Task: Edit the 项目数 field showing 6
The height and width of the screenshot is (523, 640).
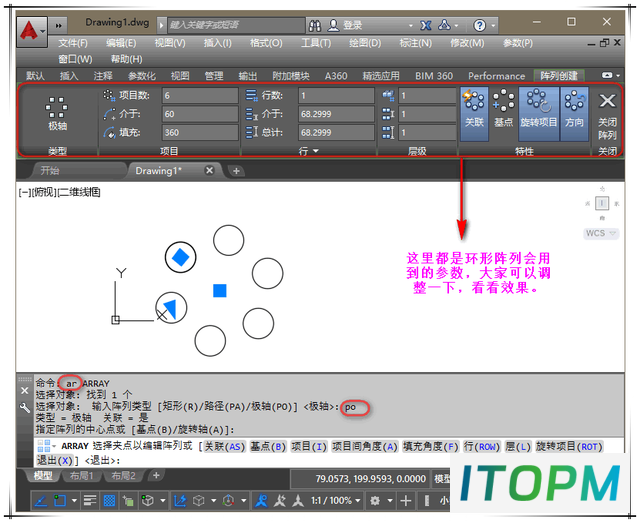Action: (200, 96)
